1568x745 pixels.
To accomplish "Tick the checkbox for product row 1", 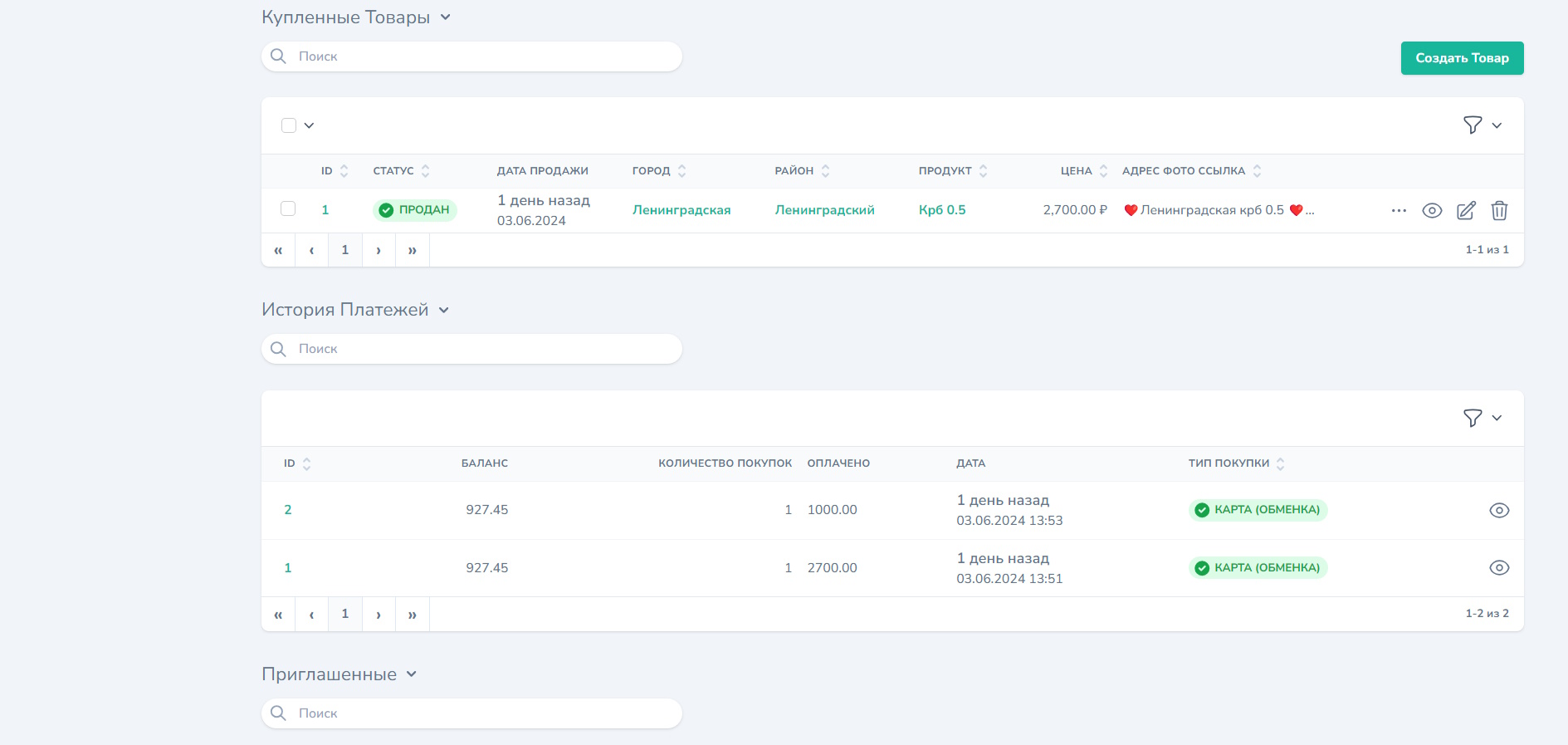I will [288, 208].
